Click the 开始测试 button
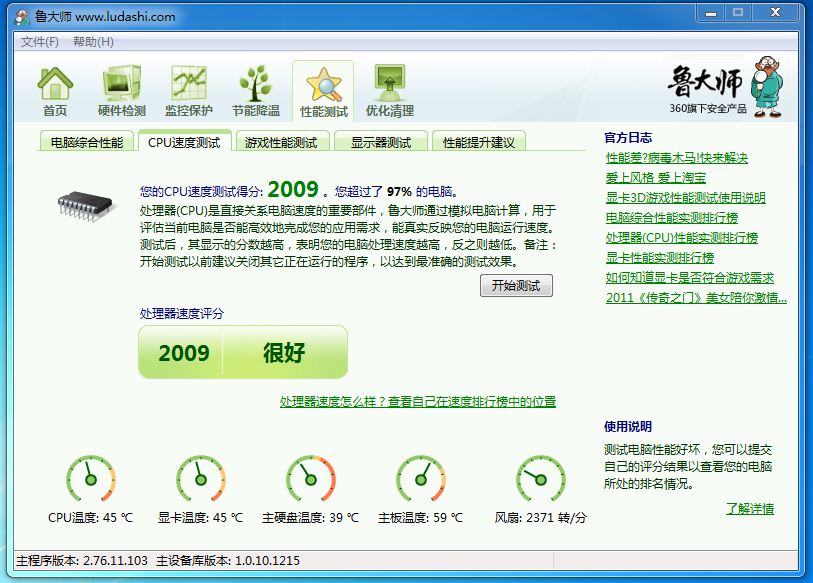The width and height of the screenshot is (813, 583). (x=516, y=286)
